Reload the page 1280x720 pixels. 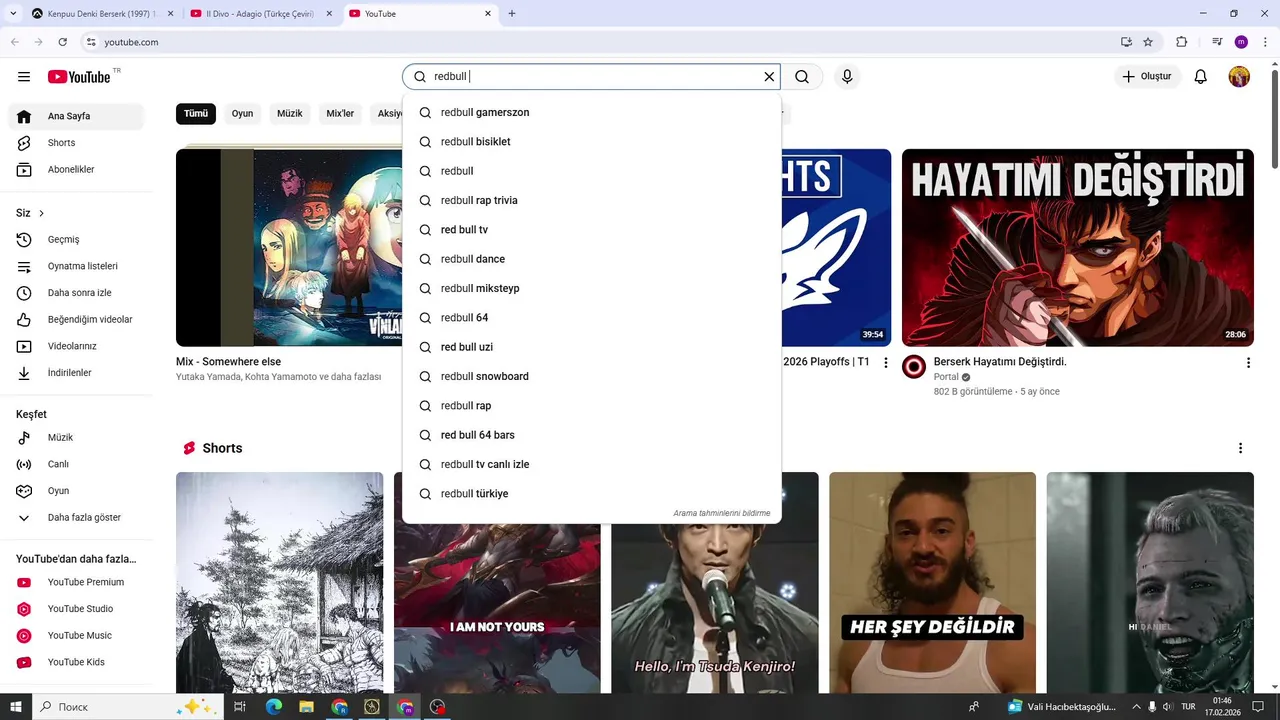[63, 42]
